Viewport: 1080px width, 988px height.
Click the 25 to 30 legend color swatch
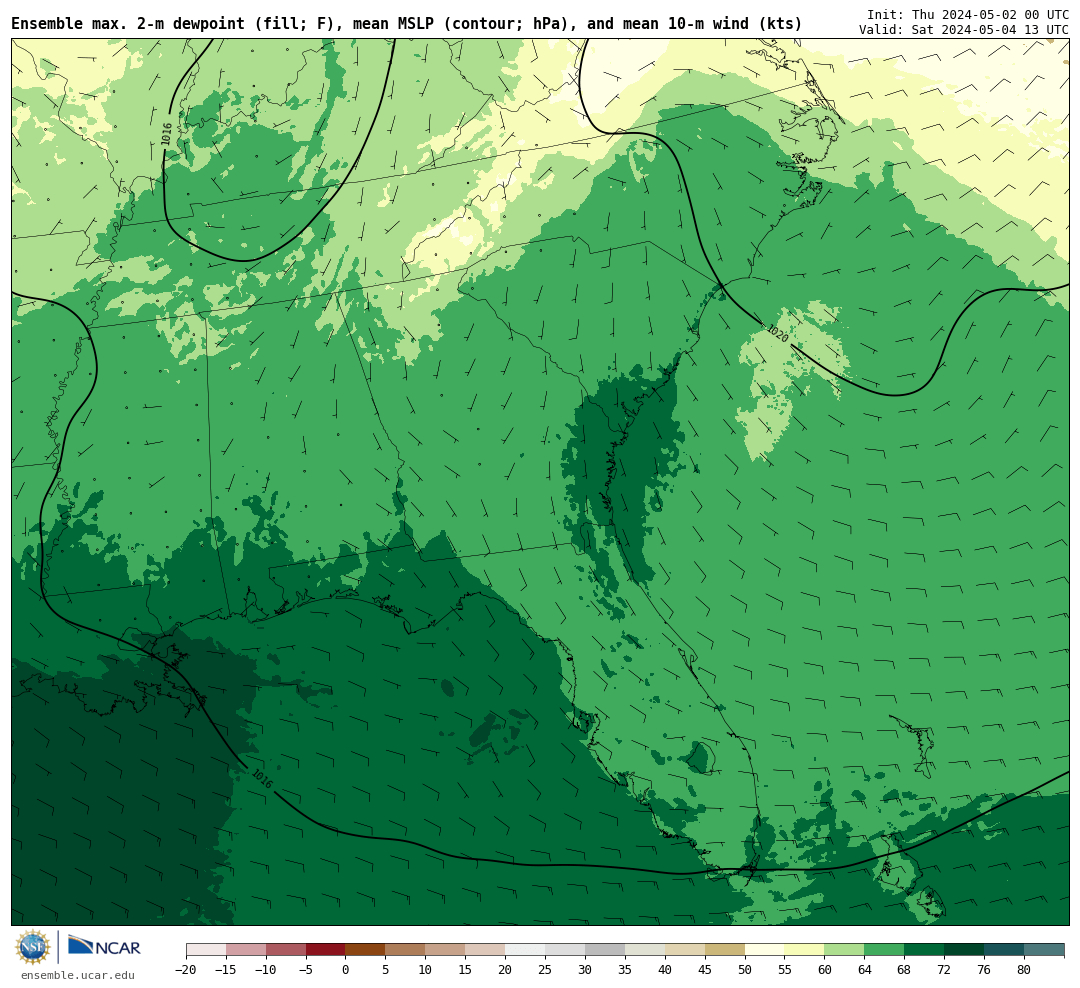(x=565, y=950)
